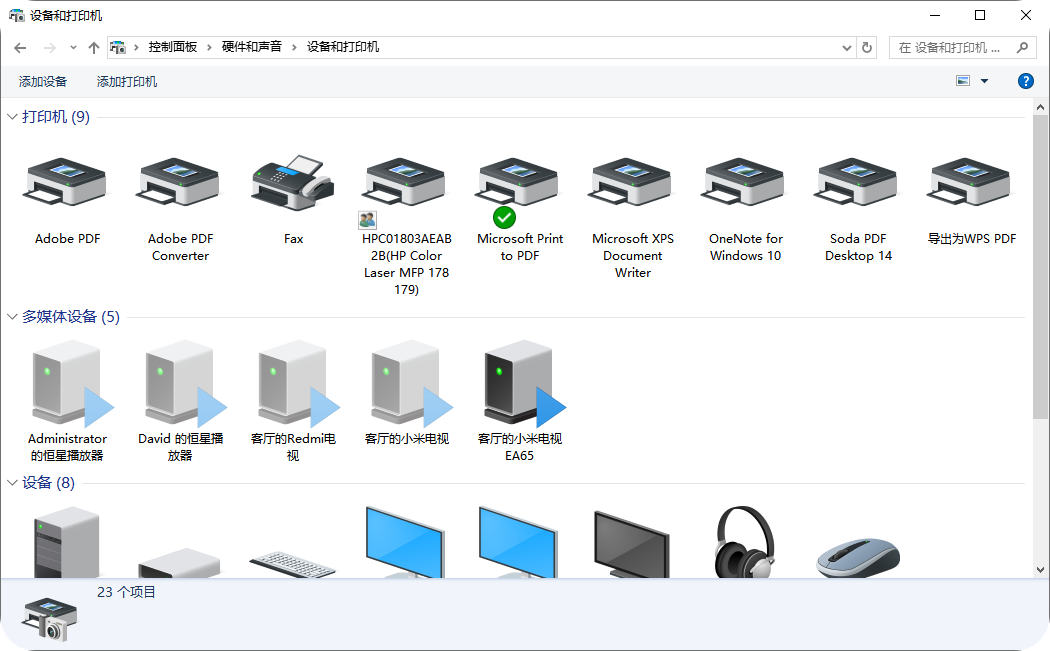Image resolution: width=1050 pixels, height=651 pixels.
Task: Select the headphones device icon
Action: [744, 542]
